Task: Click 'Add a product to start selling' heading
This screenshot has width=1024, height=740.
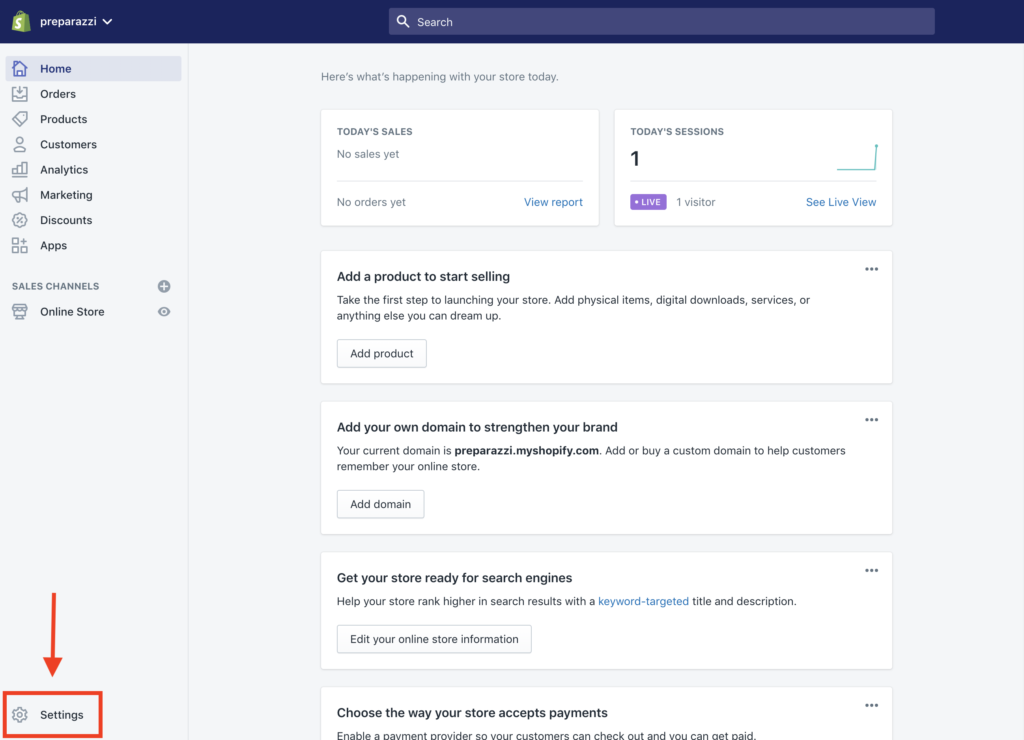Action: pyautogui.click(x=423, y=276)
